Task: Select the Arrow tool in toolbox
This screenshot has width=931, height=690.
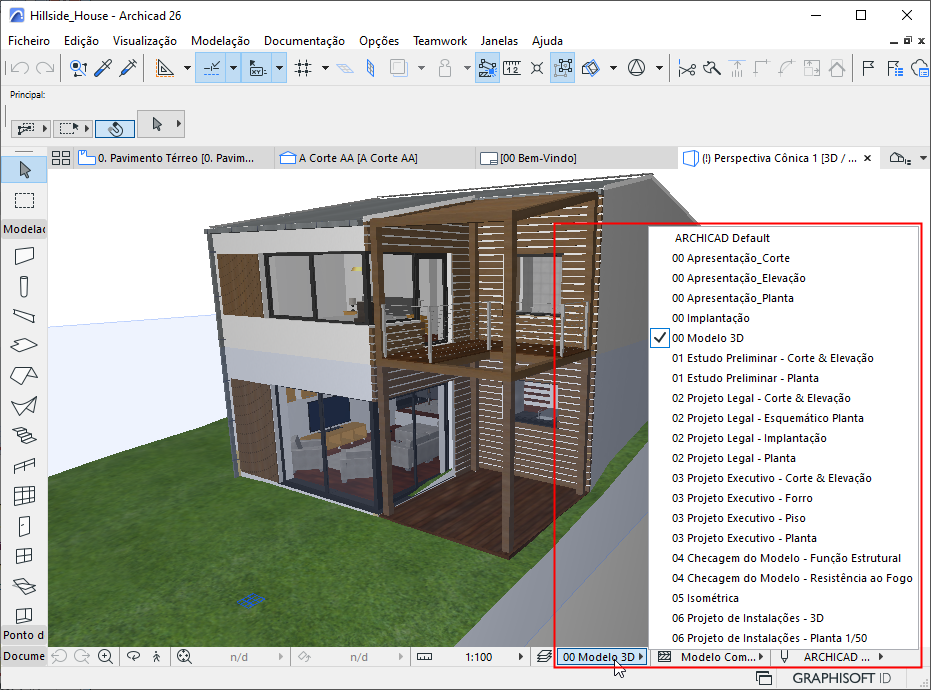Action: coord(24,169)
